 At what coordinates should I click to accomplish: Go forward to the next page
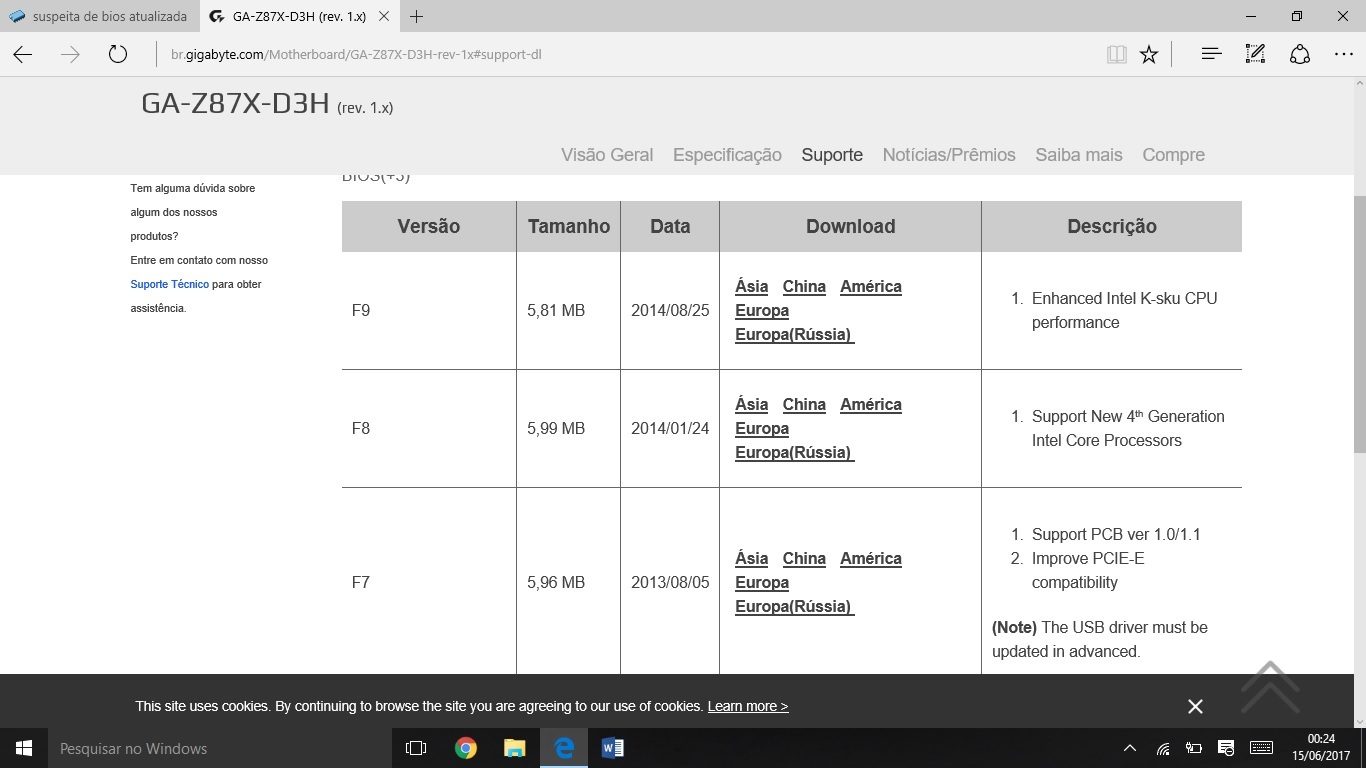(70, 54)
